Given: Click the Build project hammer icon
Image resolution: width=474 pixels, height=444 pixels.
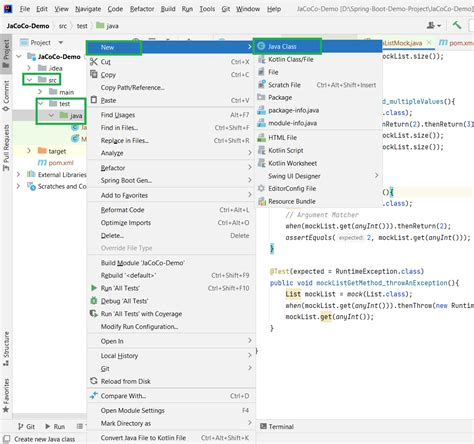Looking at the screenshot, I should click(457, 25).
